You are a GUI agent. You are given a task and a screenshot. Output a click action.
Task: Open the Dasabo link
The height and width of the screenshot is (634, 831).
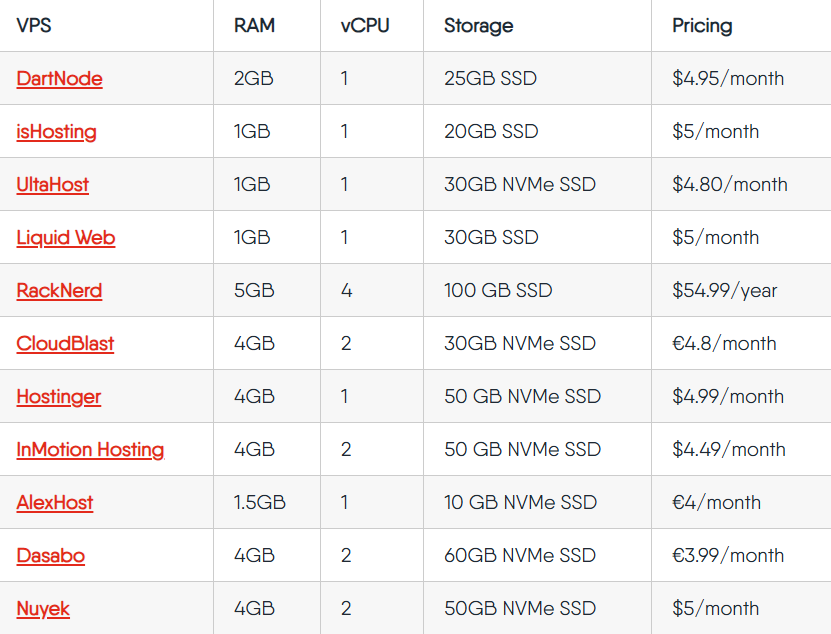tap(50, 556)
